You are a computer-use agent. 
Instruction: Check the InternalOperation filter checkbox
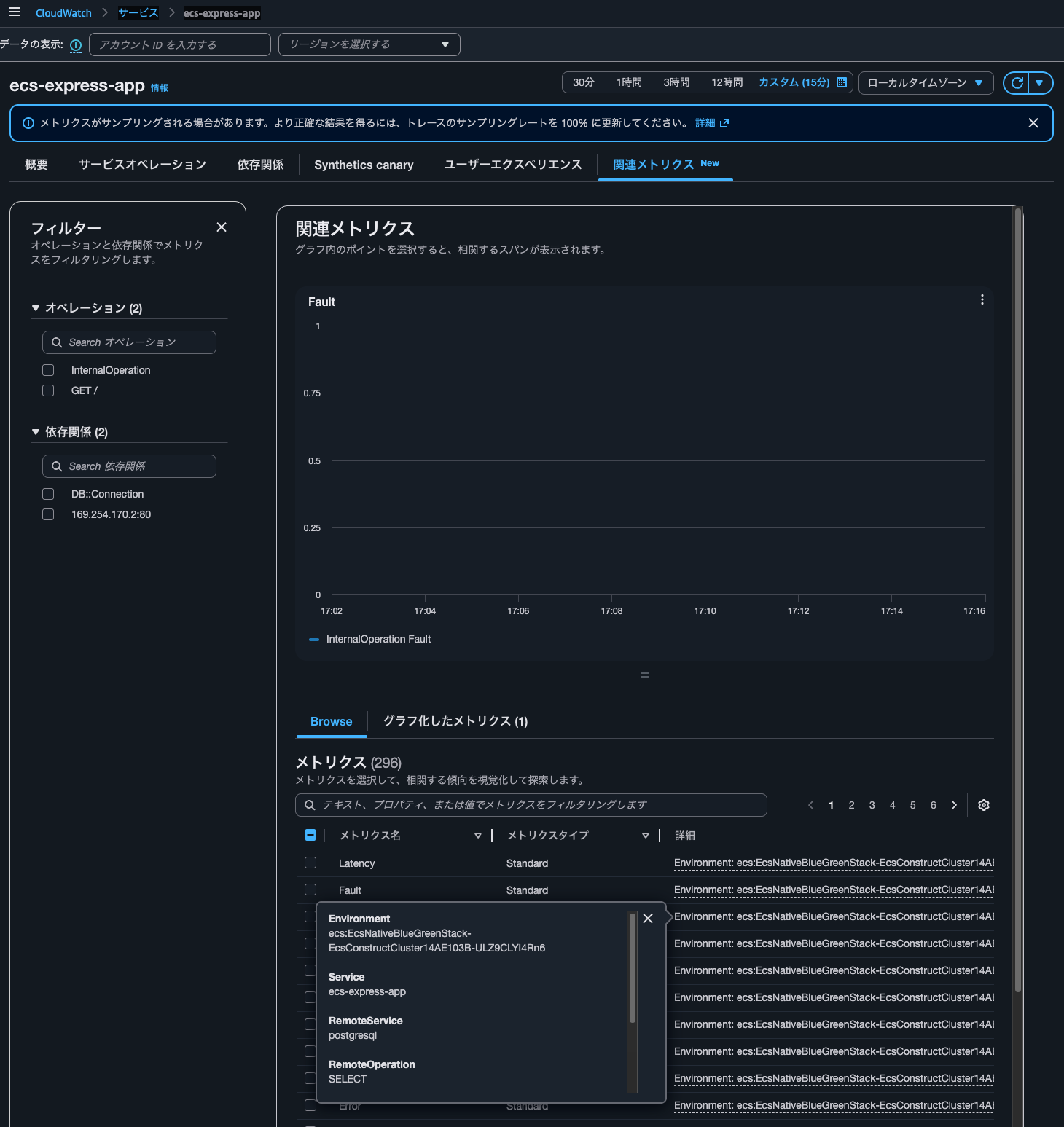[x=48, y=370]
